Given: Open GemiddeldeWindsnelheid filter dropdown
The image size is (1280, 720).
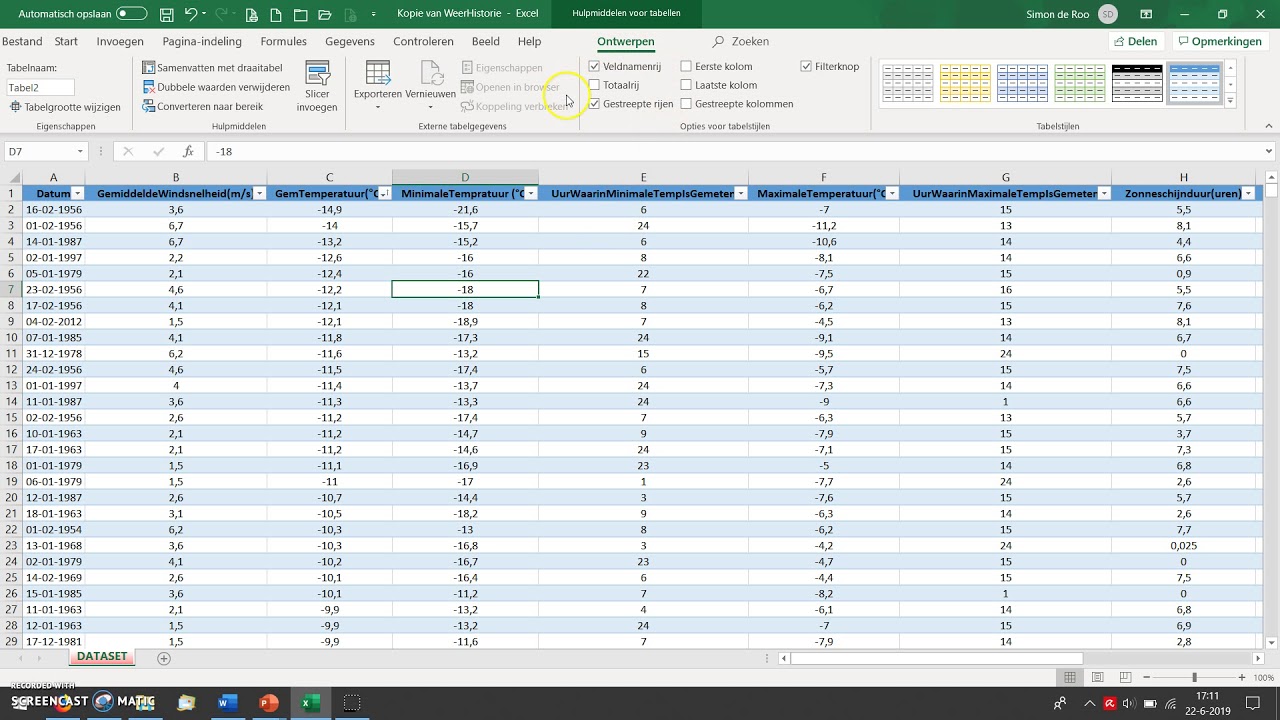Looking at the screenshot, I should (x=259, y=194).
